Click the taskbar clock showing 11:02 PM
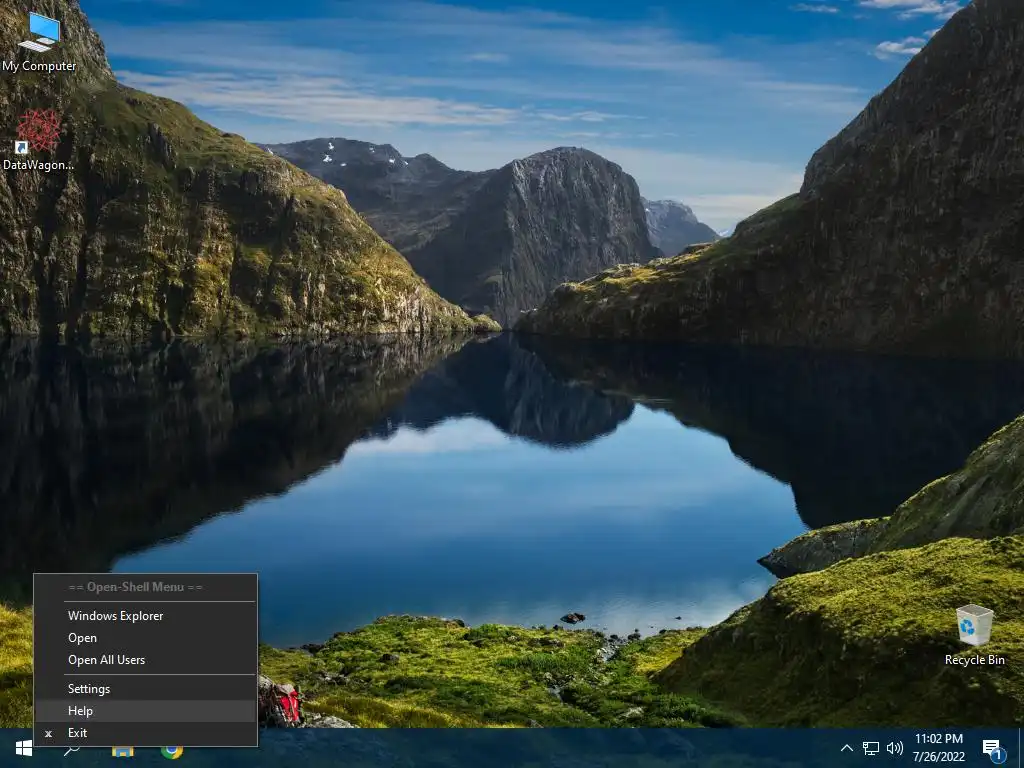Viewport: 1024px width, 768px height. pos(938,748)
